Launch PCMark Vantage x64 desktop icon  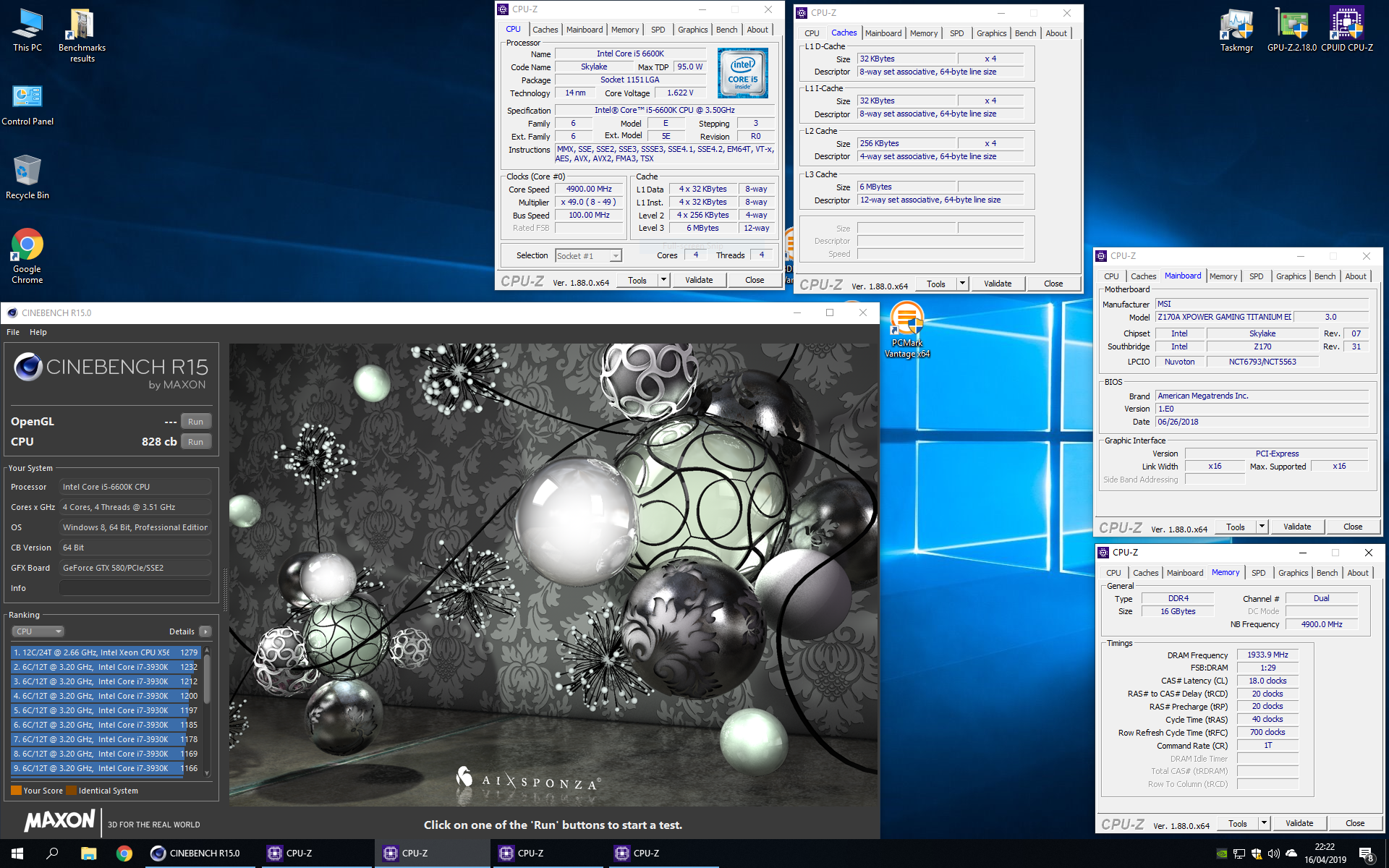(906, 331)
